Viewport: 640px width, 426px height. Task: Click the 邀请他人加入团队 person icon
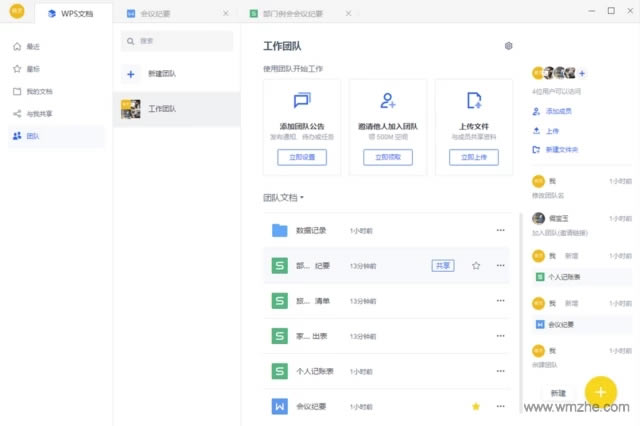(388, 100)
